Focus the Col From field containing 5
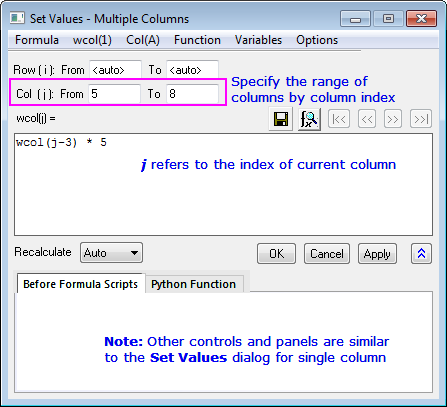 click(x=114, y=94)
